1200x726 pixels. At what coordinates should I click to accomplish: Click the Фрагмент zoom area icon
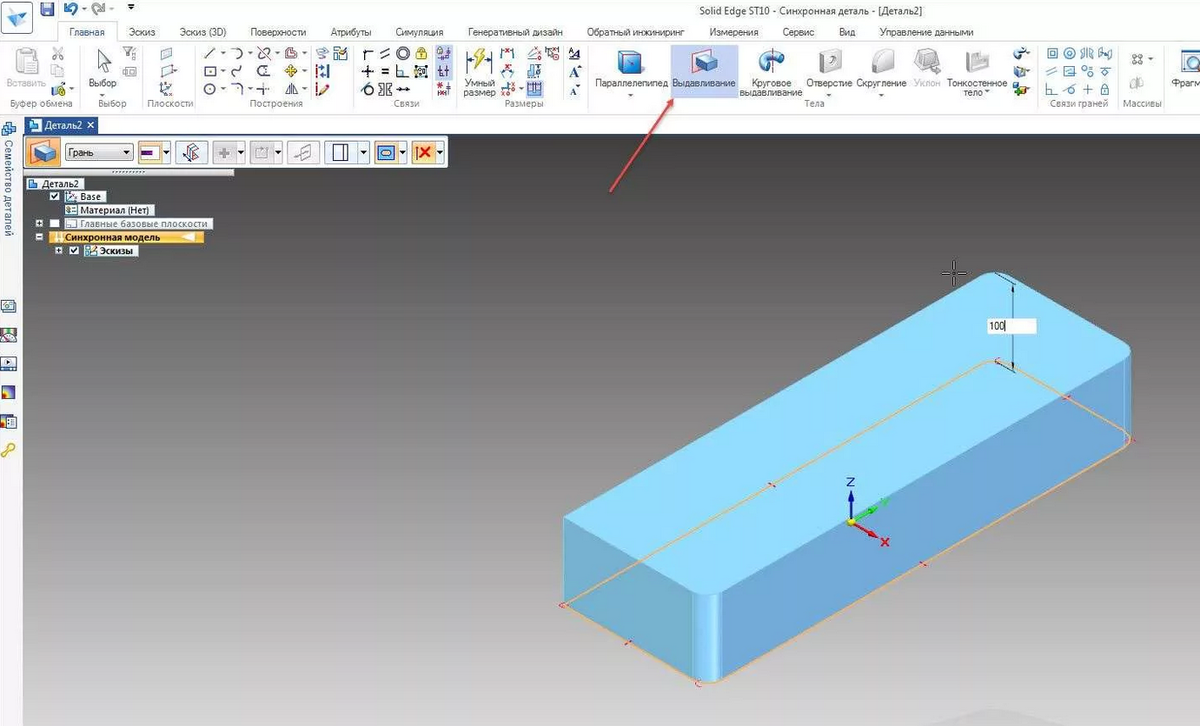[1186, 68]
